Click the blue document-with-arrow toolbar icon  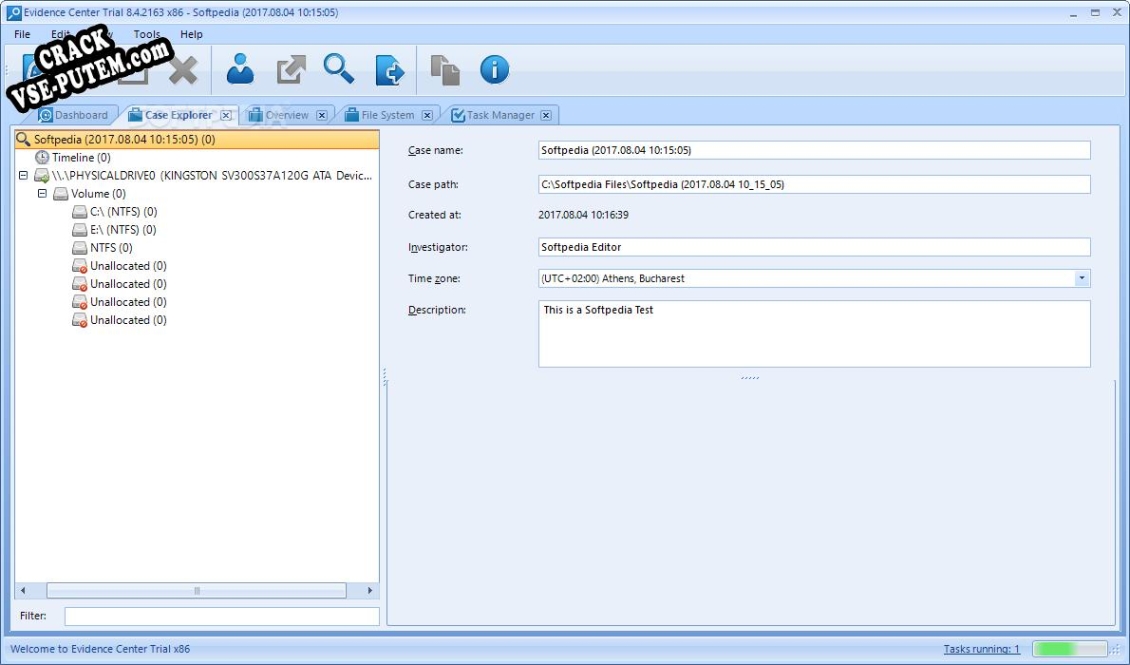(390, 70)
